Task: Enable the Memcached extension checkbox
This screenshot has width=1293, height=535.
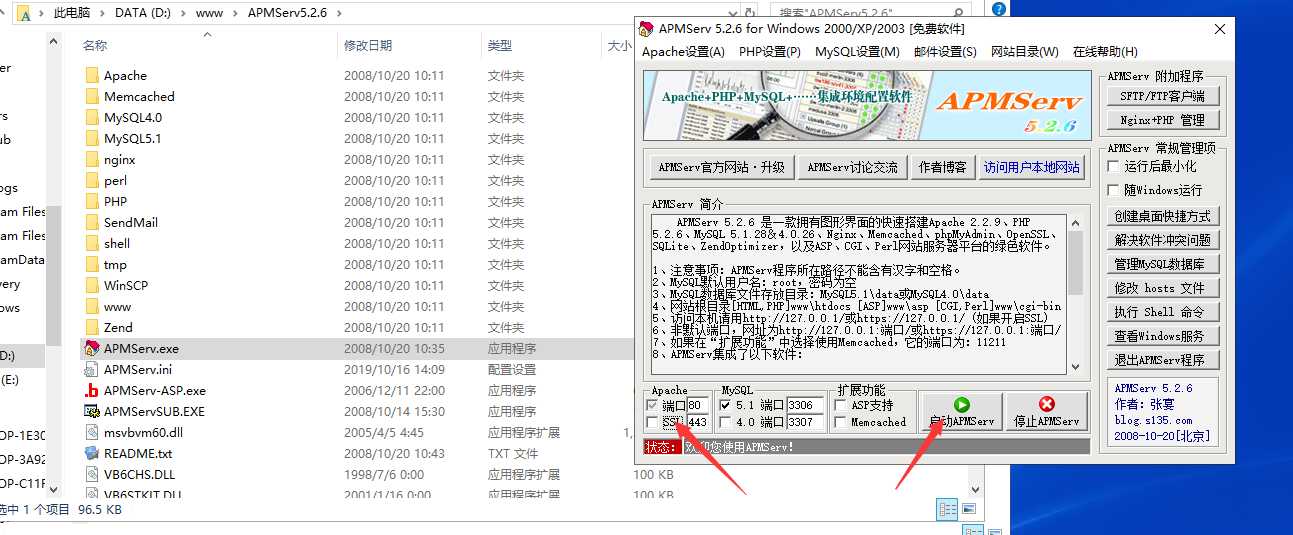Action: (841, 422)
